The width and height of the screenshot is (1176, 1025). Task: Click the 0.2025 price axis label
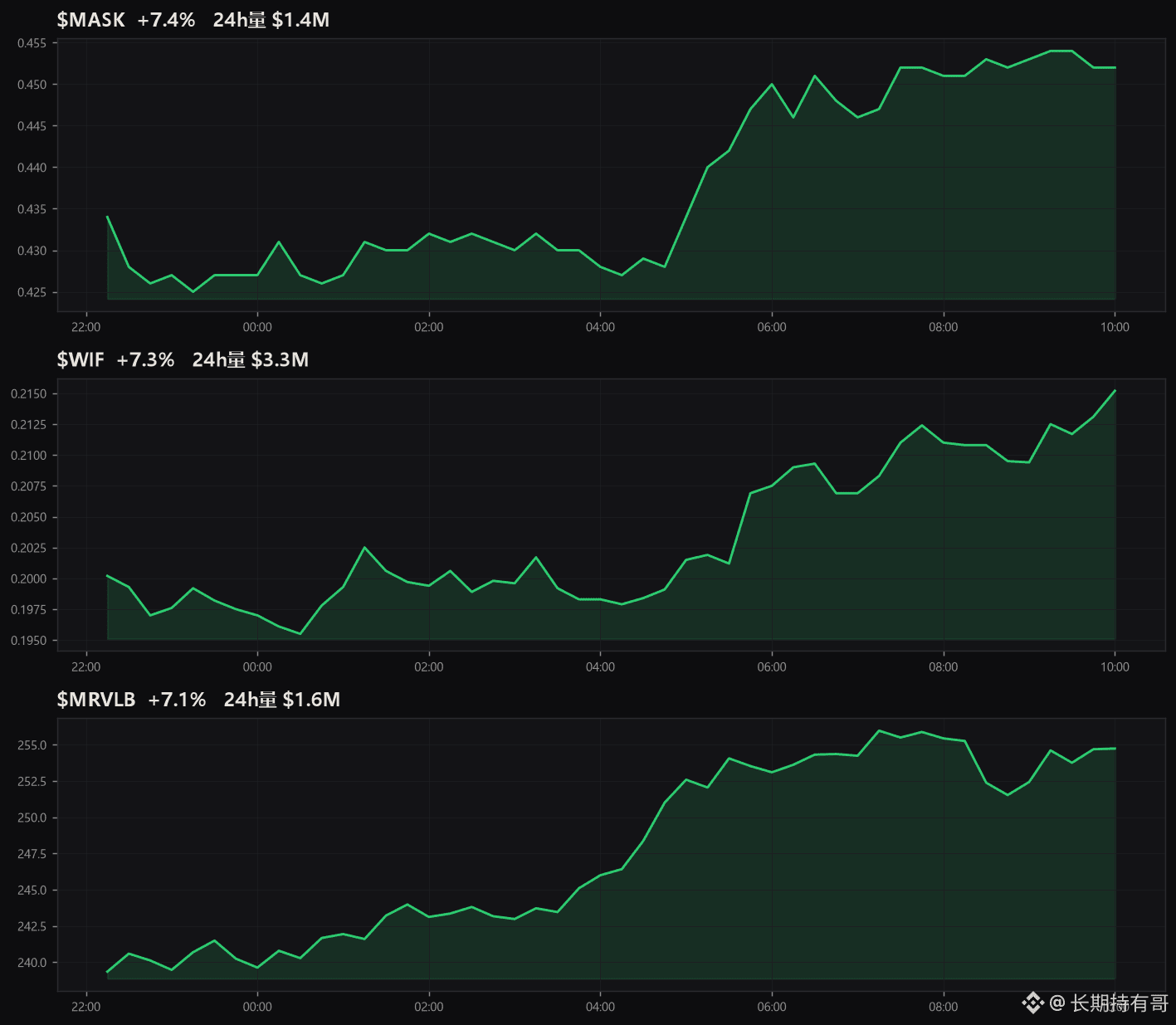click(28, 548)
